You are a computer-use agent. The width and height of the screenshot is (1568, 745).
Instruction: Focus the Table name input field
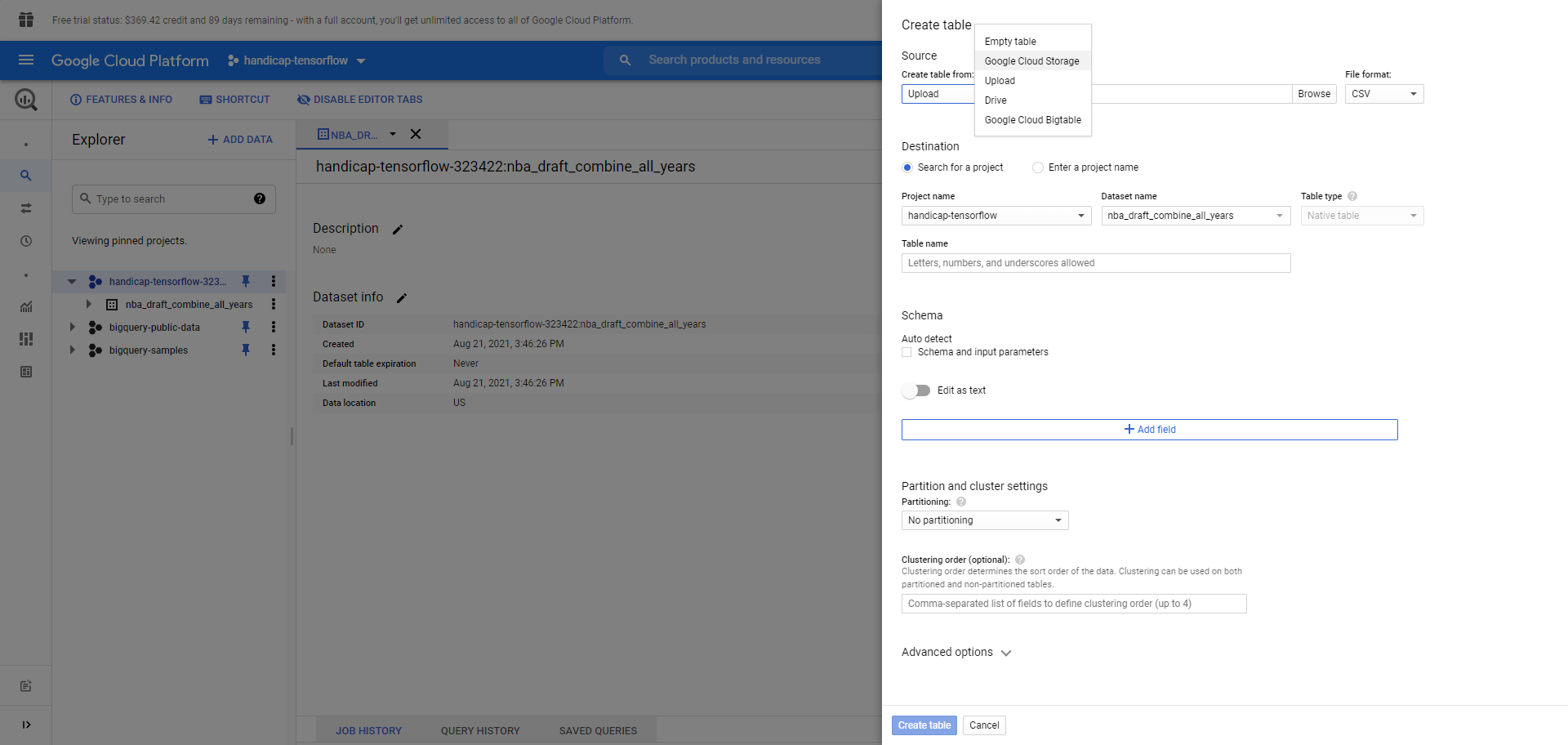[1096, 263]
